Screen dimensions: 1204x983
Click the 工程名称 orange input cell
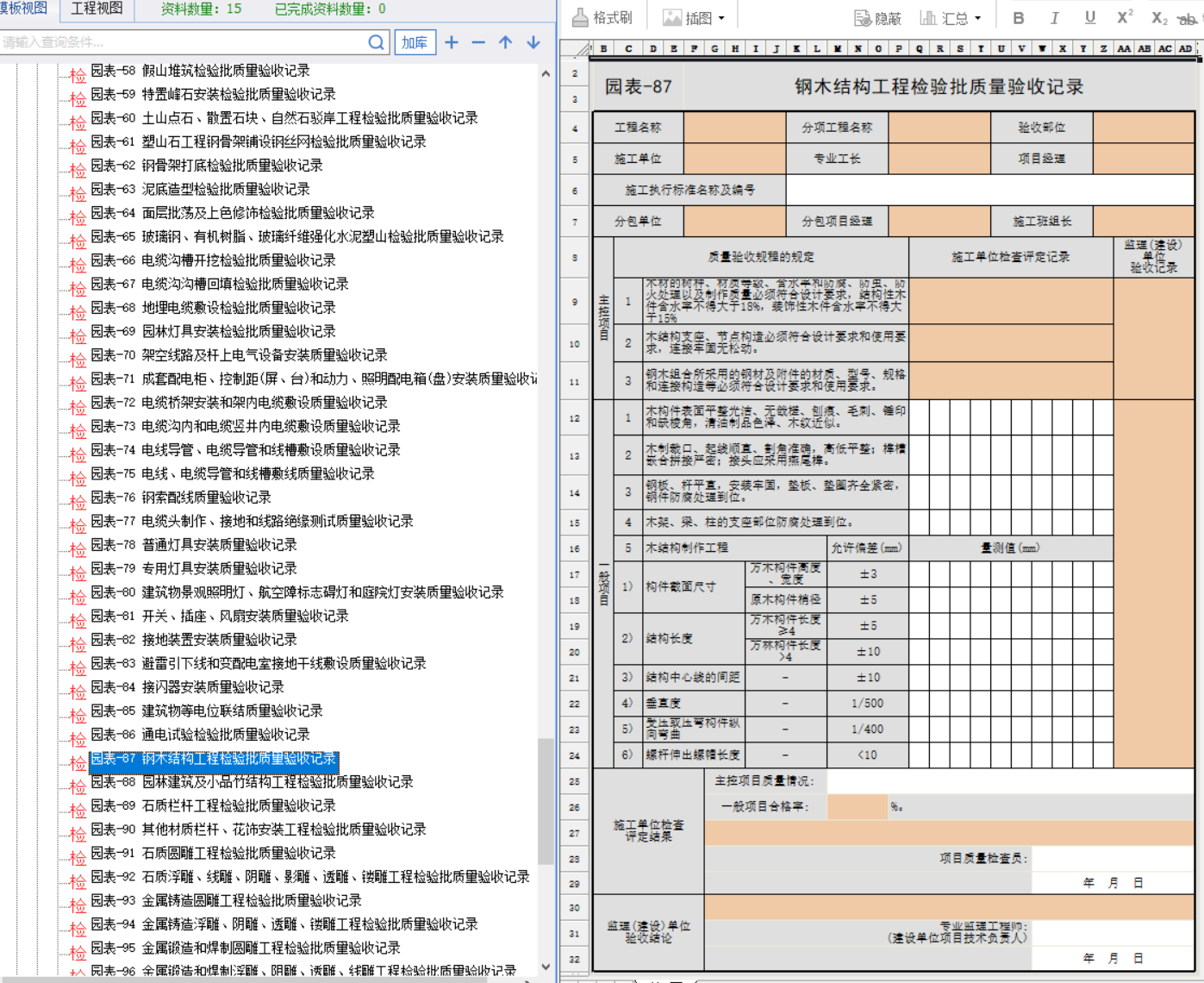click(x=734, y=128)
